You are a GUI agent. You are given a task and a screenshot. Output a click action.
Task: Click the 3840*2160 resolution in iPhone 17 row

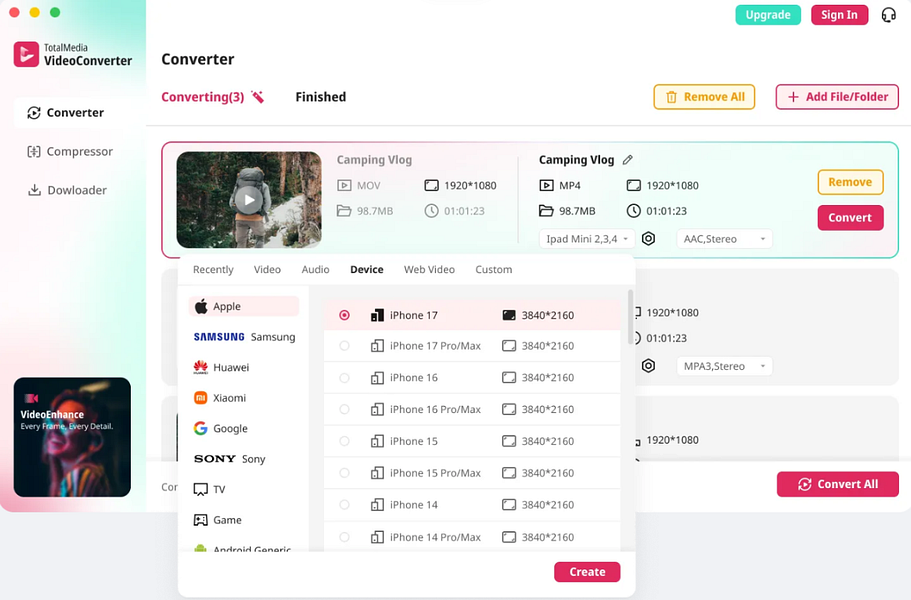point(548,315)
